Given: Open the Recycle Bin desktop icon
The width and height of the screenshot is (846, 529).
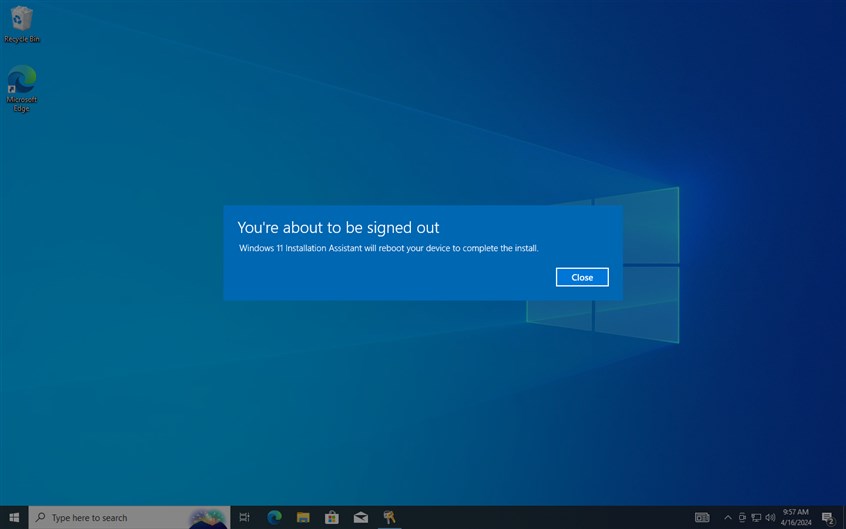Looking at the screenshot, I should click(22, 24).
